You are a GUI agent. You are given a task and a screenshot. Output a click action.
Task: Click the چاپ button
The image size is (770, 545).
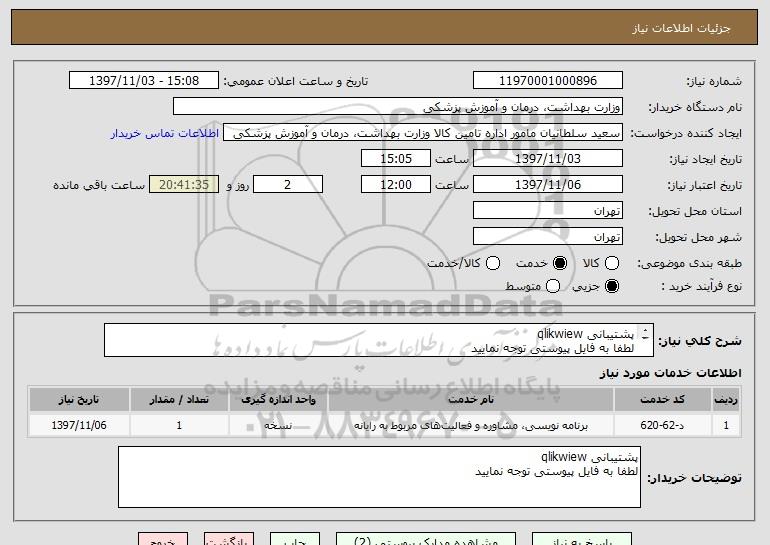(x=295, y=539)
